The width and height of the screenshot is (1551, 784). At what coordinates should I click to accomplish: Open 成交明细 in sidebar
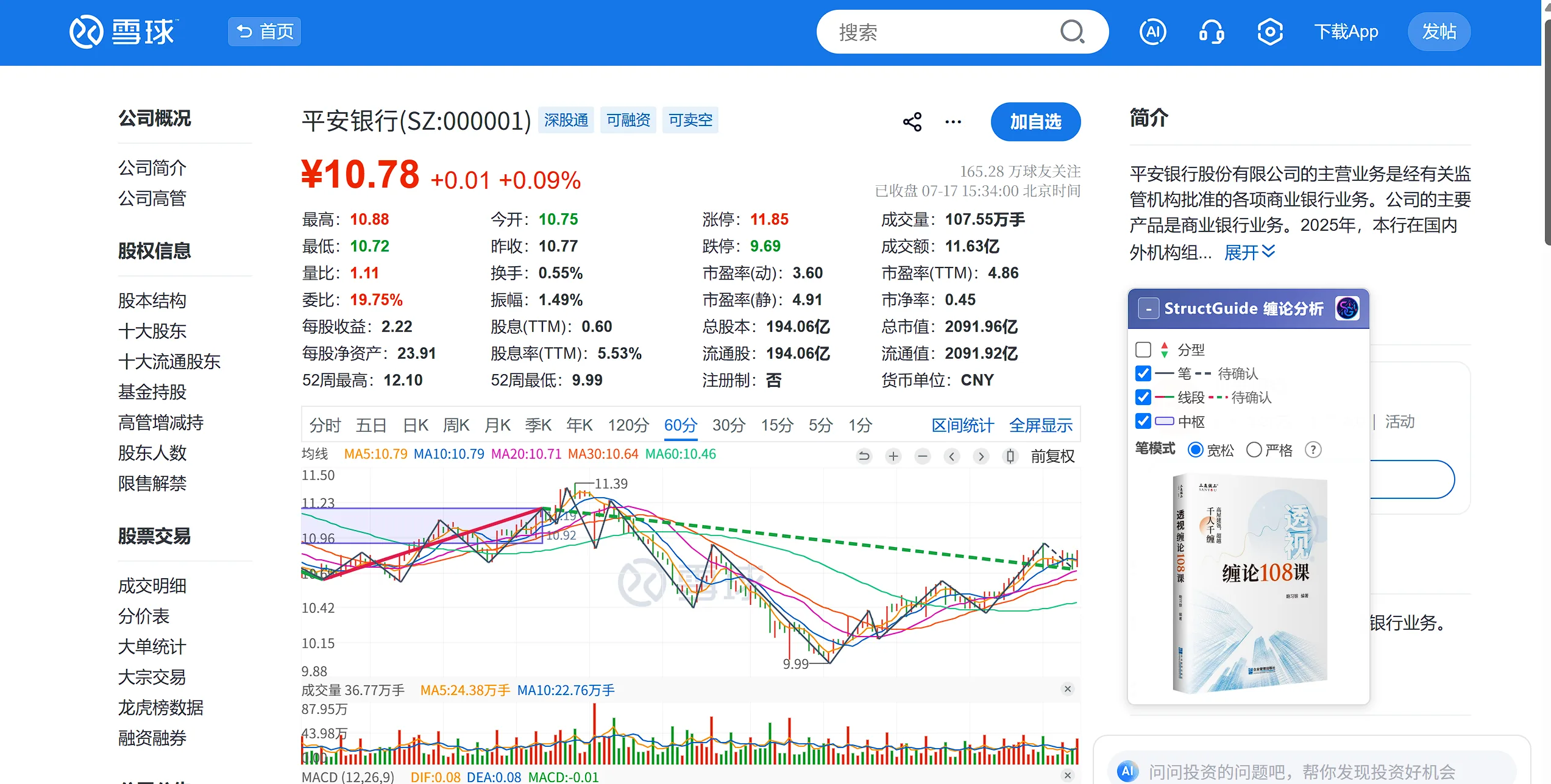click(x=152, y=585)
